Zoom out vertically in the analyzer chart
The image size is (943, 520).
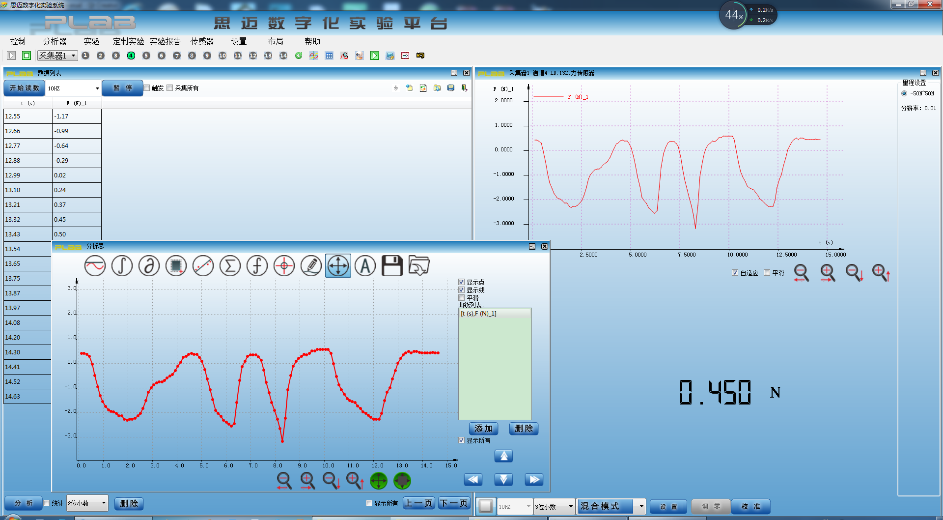[x=331, y=480]
